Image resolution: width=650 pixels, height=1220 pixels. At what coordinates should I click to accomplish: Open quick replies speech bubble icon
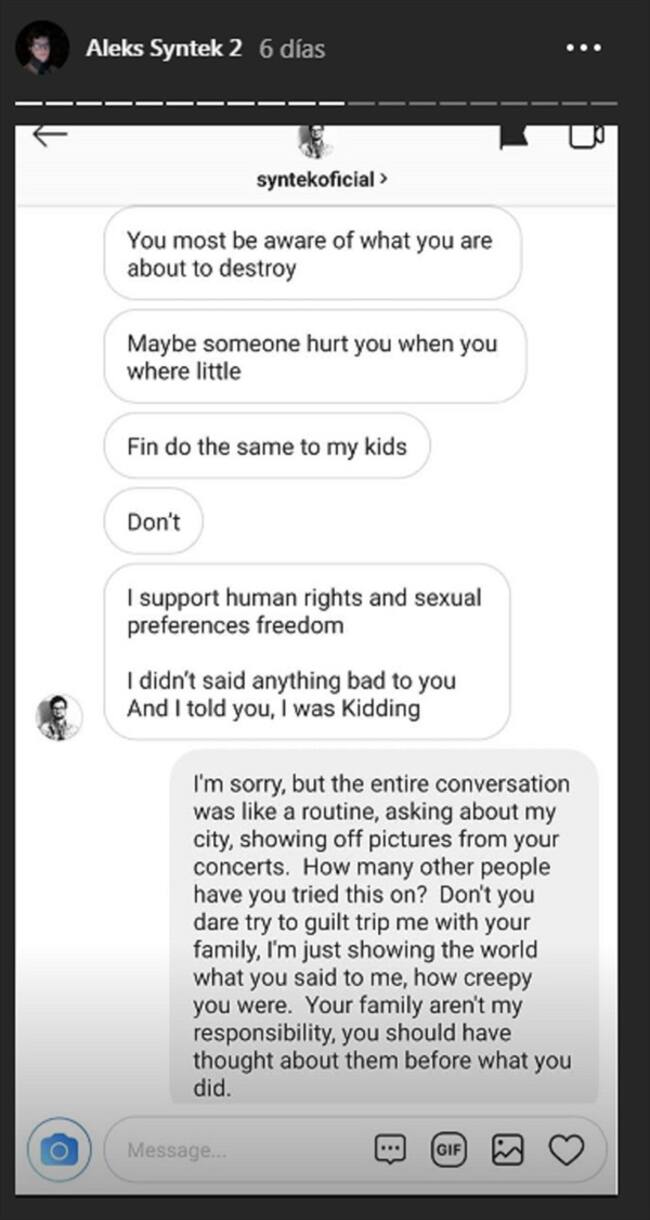[390, 1151]
